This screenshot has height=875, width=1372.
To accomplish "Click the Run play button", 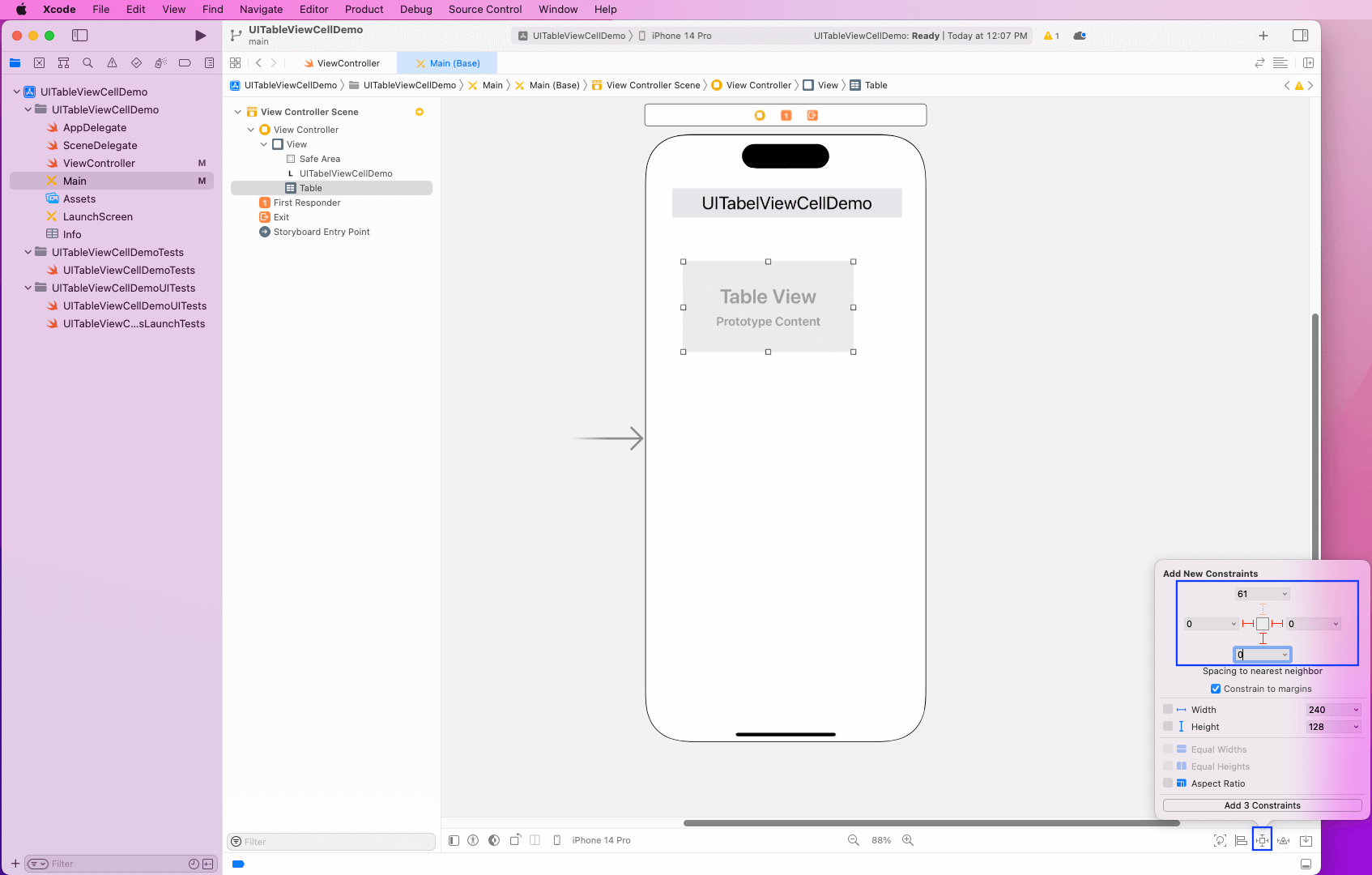I will (x=200, y=36).
